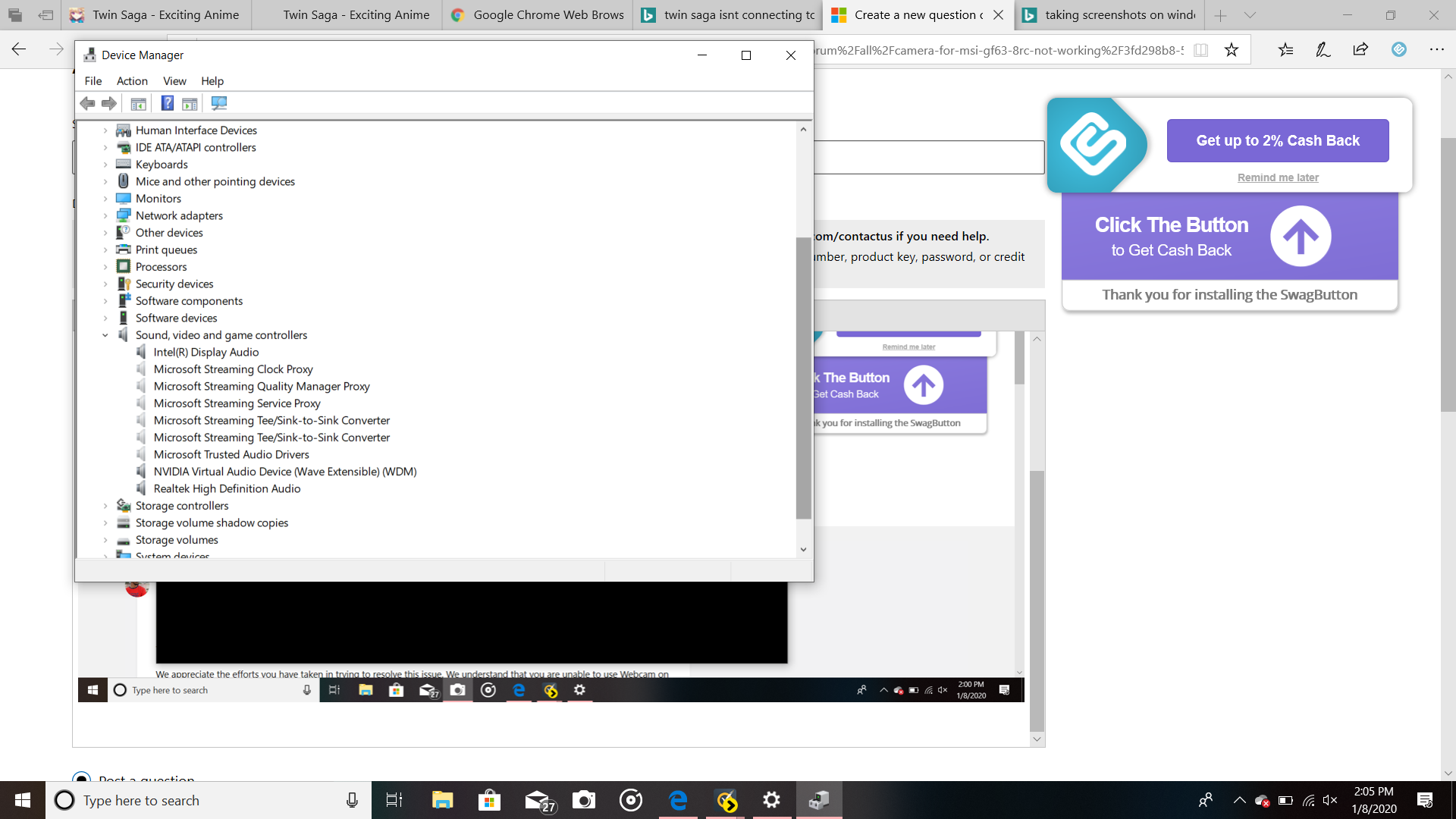1456x819 pixels.
Task: Switch to Google Chrome Web Browser tab
Action: pos(537,15)
